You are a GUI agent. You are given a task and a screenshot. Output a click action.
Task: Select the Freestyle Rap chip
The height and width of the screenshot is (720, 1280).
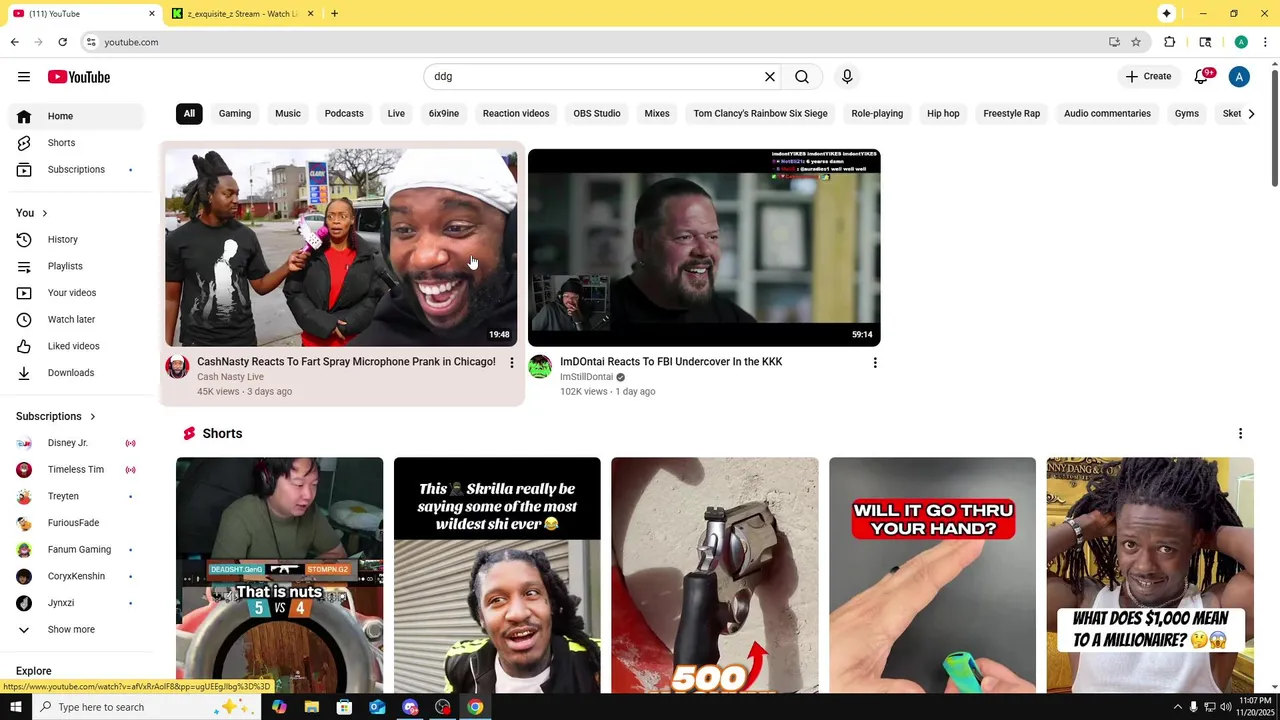coord(1011,114)
